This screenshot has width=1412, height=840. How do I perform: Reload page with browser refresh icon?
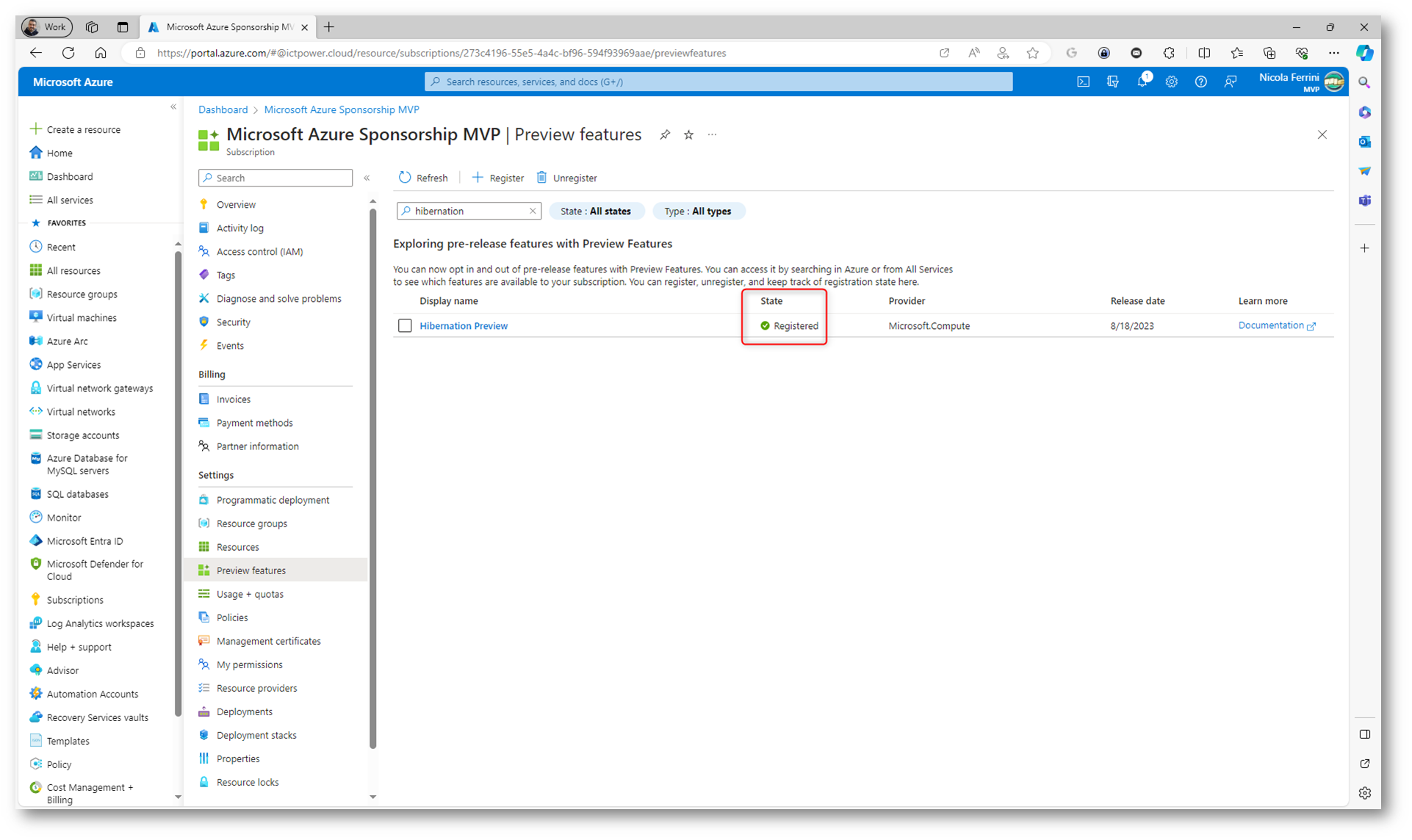click(68, 53)
